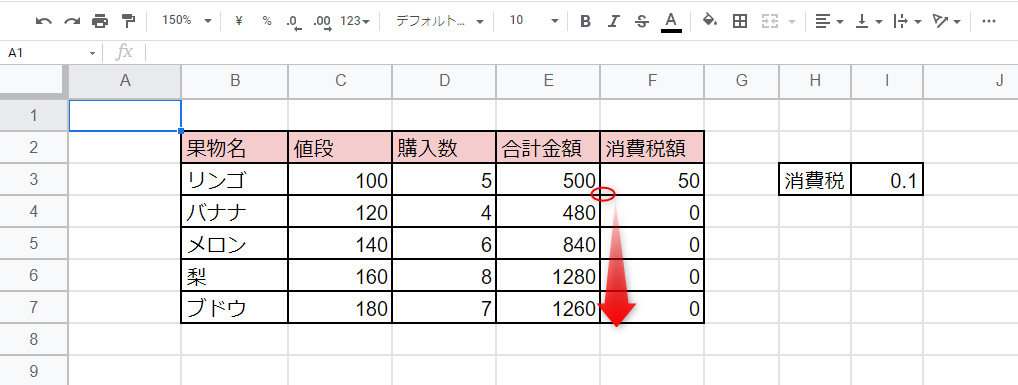This screenshot has width=1018, height=385.
Task: Open the font size 10 dropdown
Action: click(x=534, y=21)
